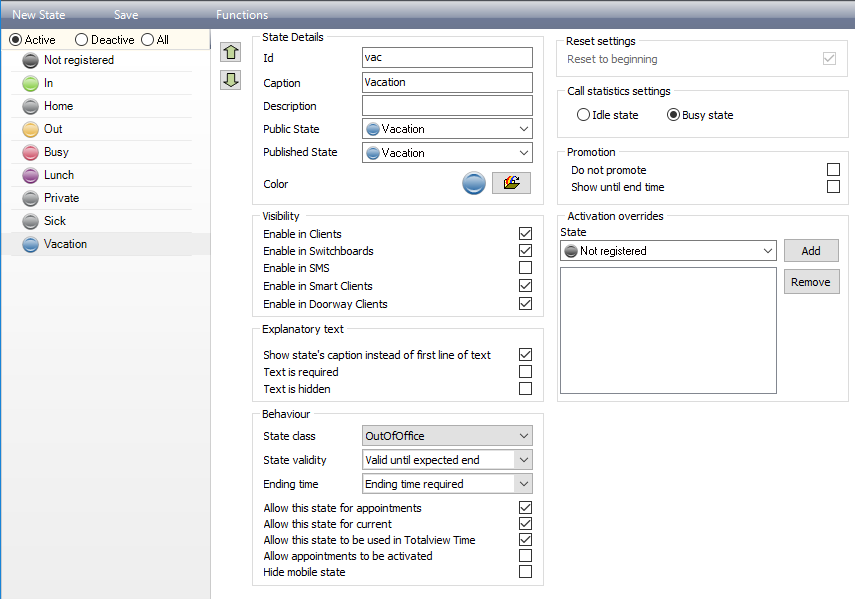This screenshot has width=855, height=599.
Task: Click the grey Not registered state icon in list
Action: pyautogui.click(x=31, y=60)
